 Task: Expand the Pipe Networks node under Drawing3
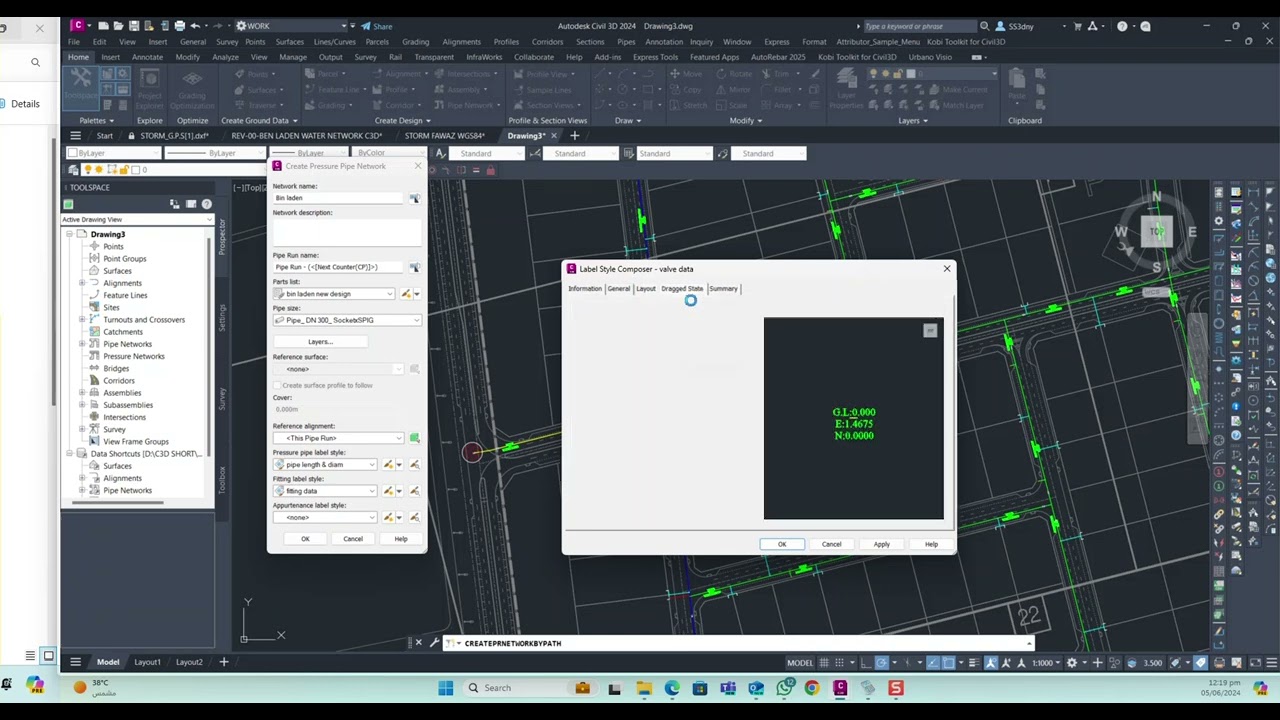(82, 344)
